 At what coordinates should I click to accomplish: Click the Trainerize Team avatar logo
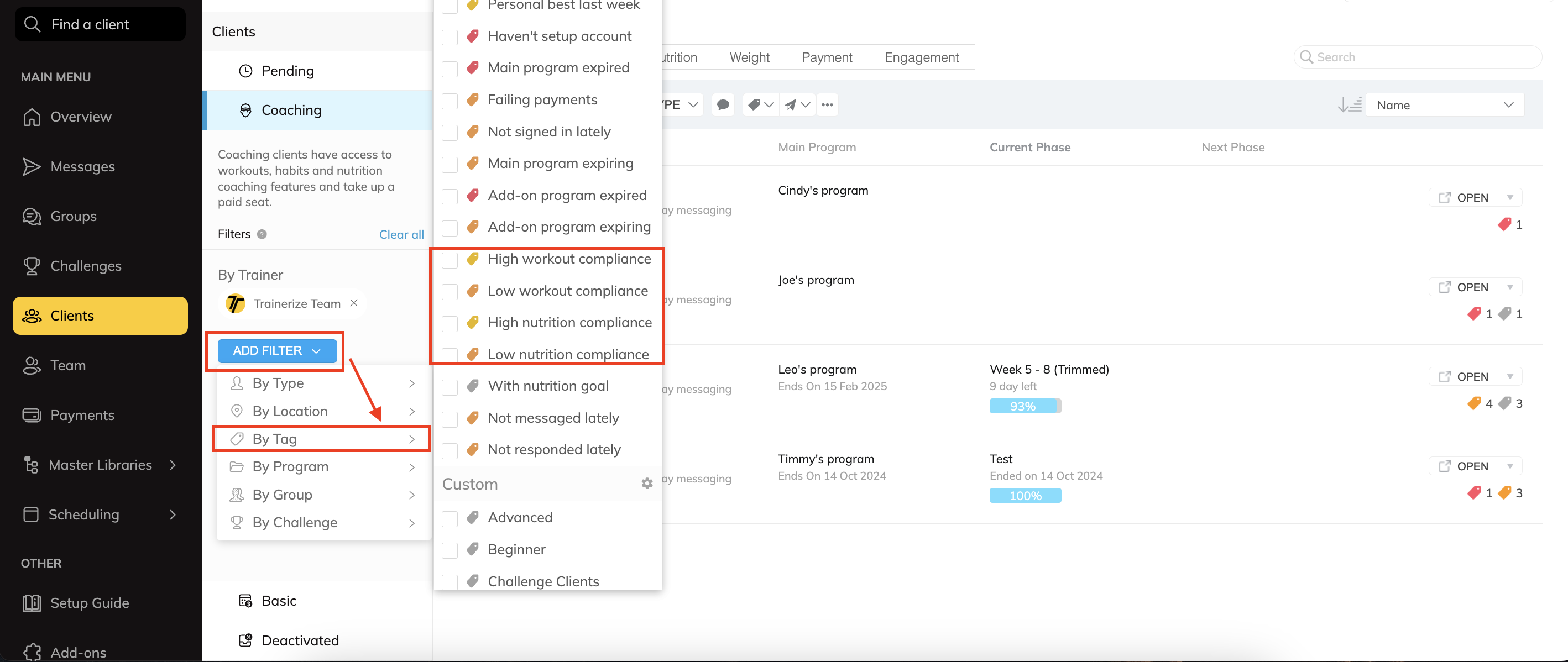pyautogui.click(x=236, y=303)
